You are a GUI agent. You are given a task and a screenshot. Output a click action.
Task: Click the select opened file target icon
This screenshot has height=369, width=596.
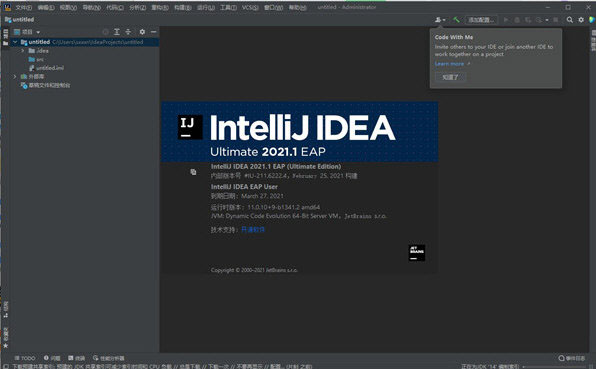[x=105, y=32]
